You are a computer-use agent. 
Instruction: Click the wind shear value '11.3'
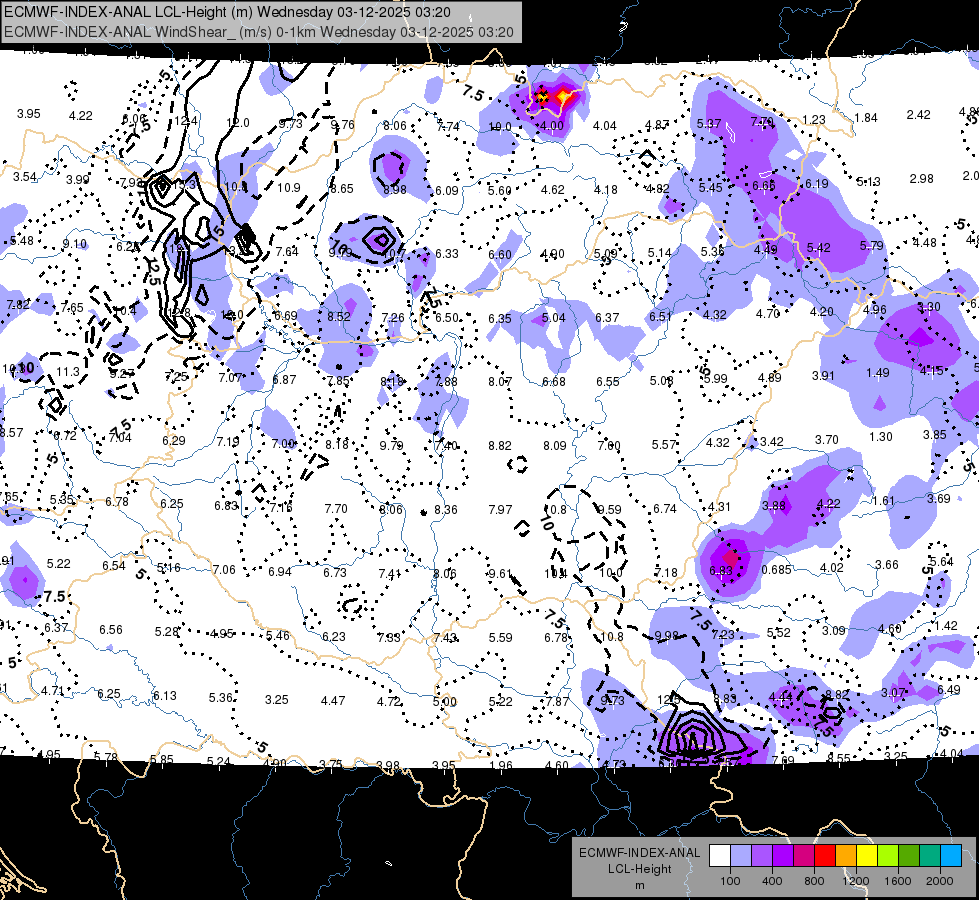67,372
